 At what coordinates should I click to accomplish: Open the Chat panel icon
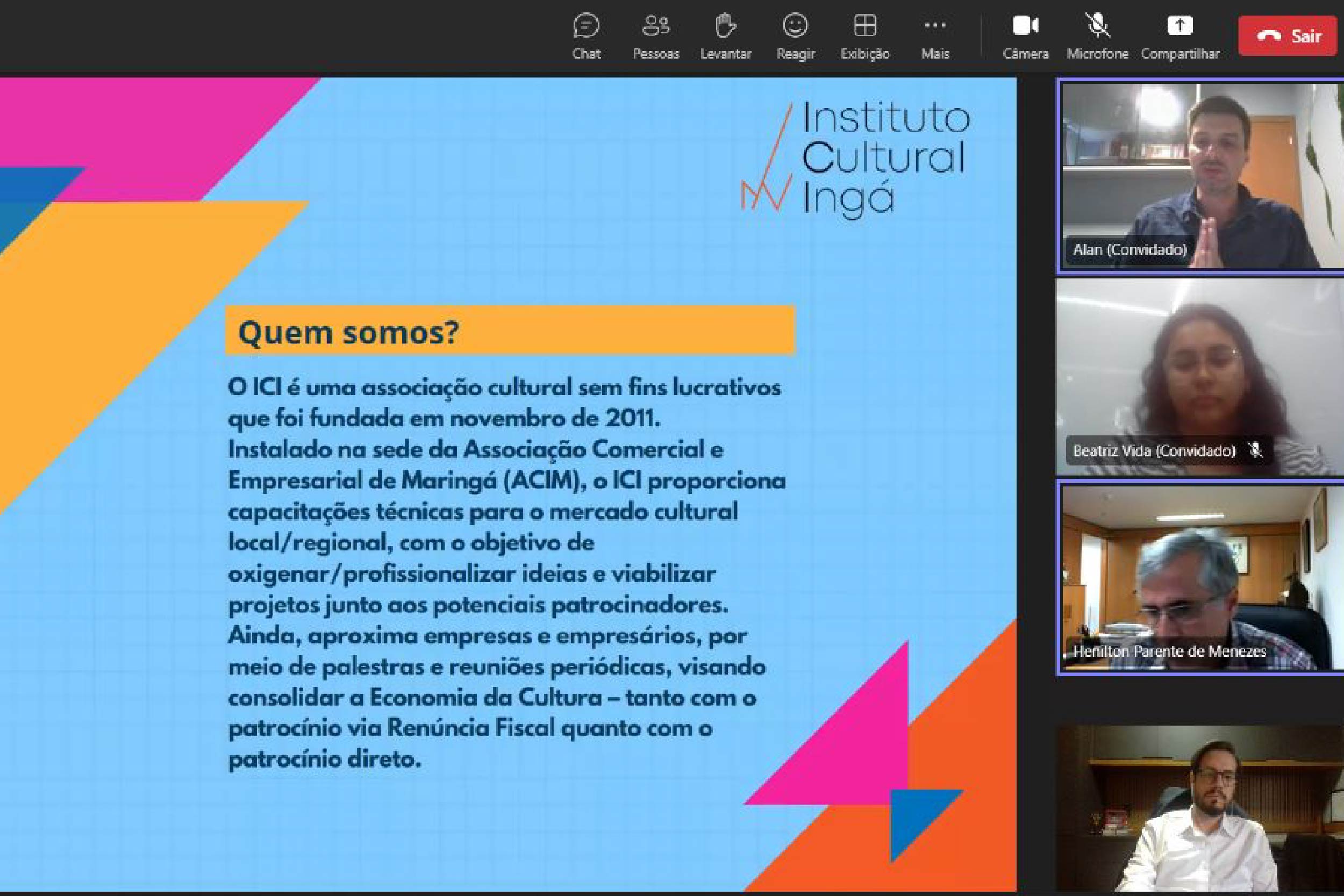tap(587, 26)
